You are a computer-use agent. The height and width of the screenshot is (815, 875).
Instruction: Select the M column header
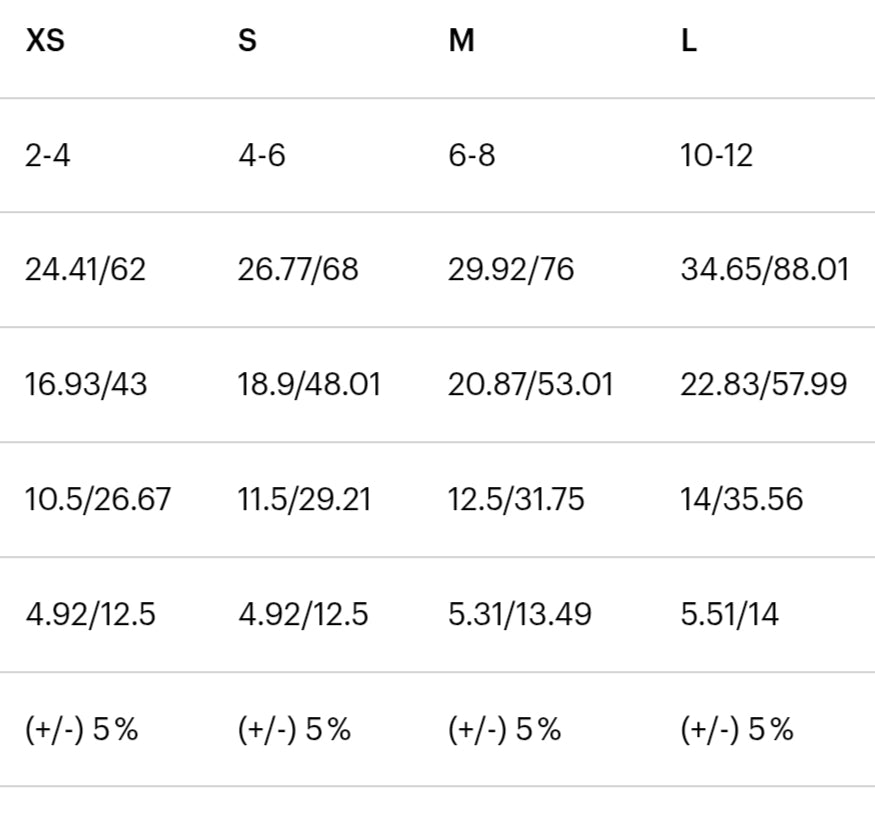pos(461,40)
